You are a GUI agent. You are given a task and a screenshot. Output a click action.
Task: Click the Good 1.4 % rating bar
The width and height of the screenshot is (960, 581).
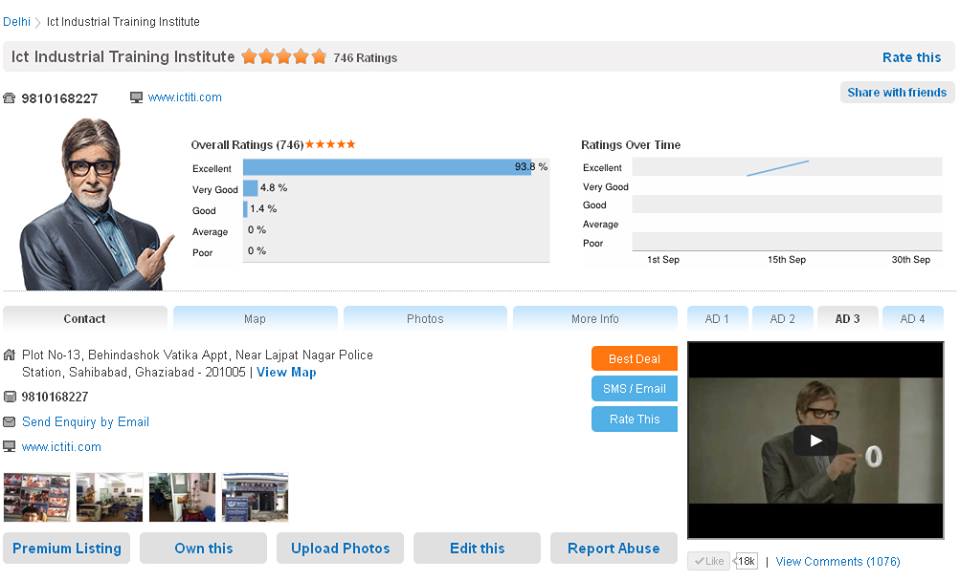pyautogui.click(x=246, y=209)
